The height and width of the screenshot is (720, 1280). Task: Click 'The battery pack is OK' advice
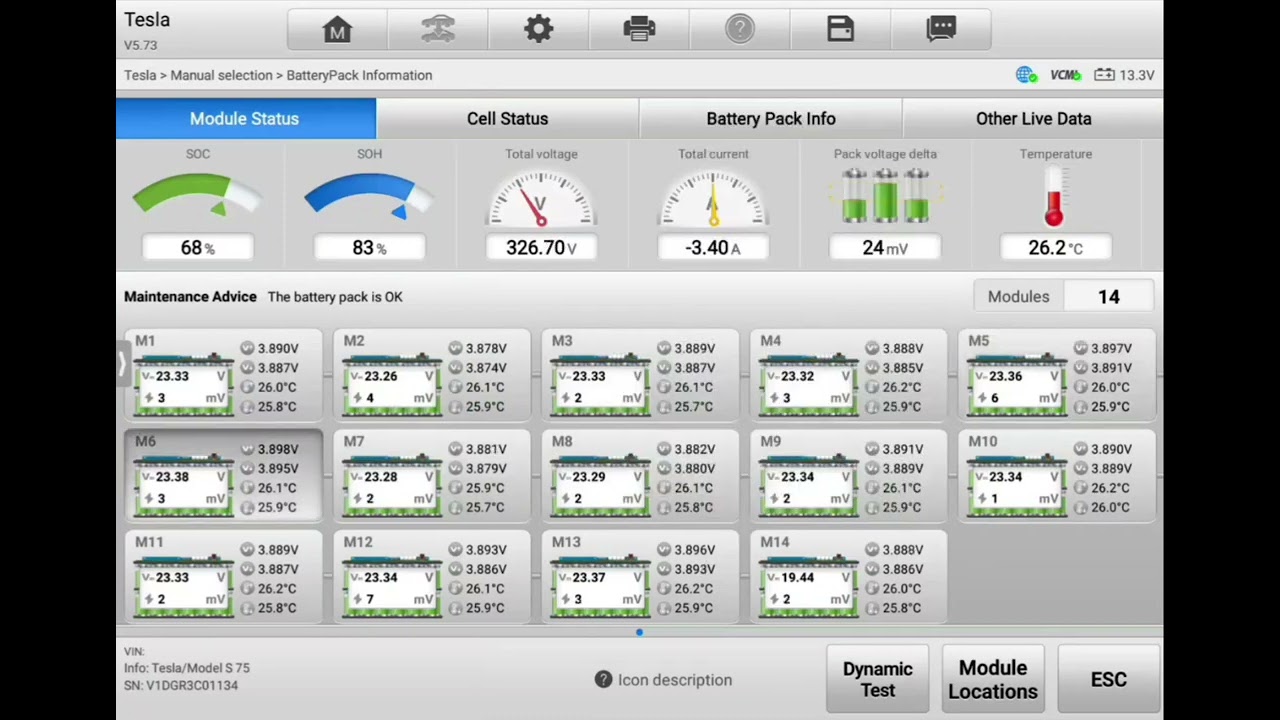(x=335, y=297)
